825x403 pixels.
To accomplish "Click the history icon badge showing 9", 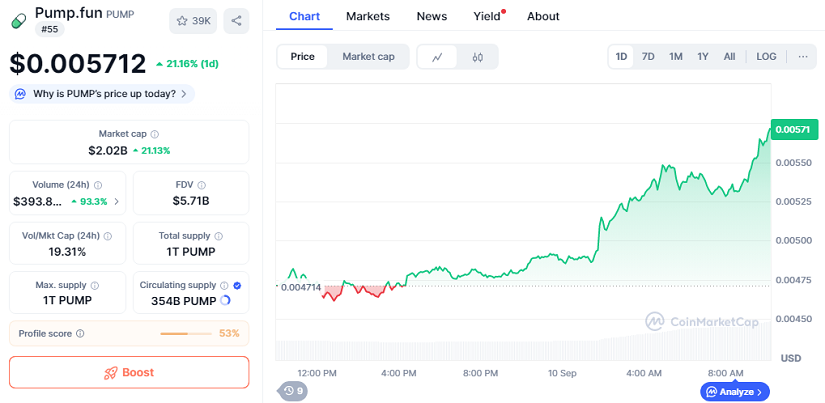I will coord(293,391).
